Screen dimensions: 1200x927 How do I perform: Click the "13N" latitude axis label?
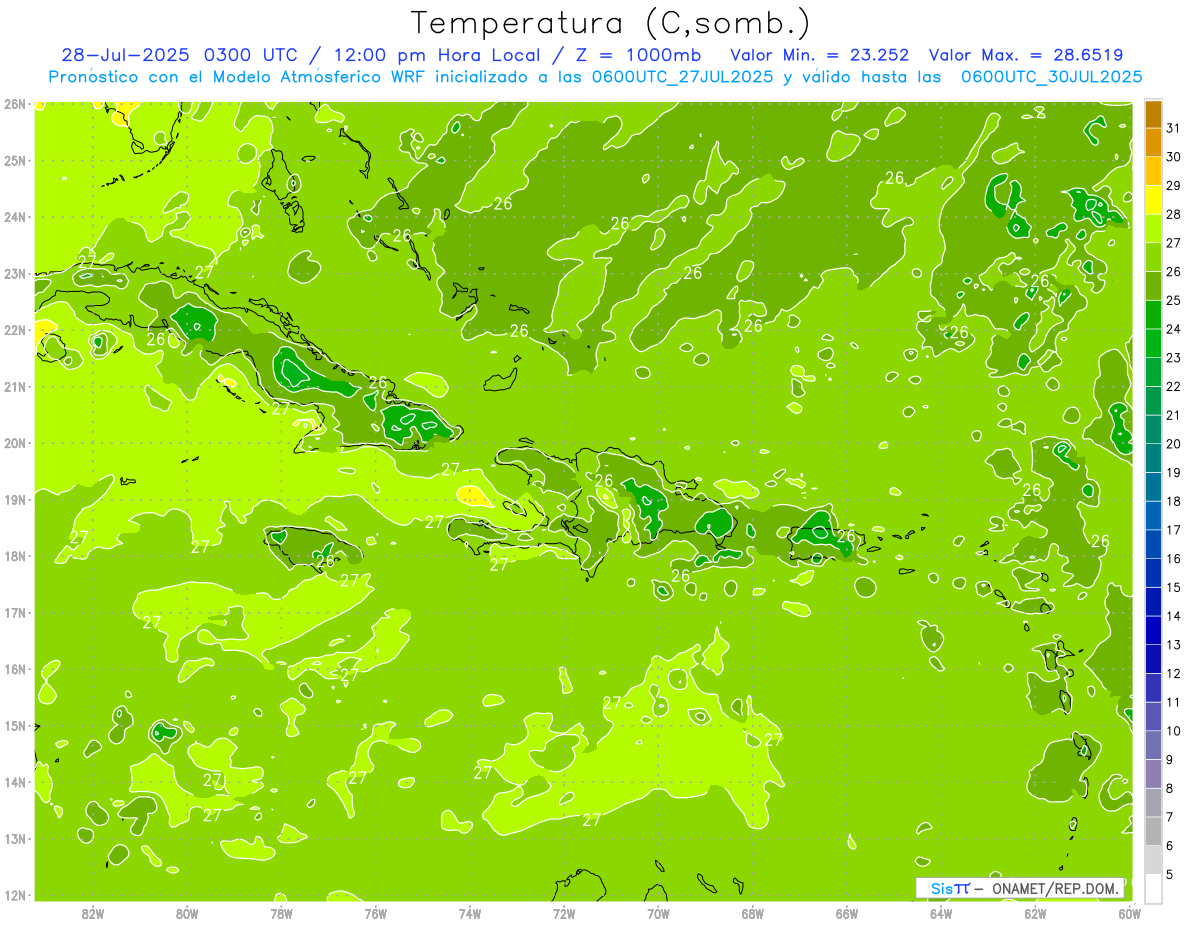click(15, 838)
